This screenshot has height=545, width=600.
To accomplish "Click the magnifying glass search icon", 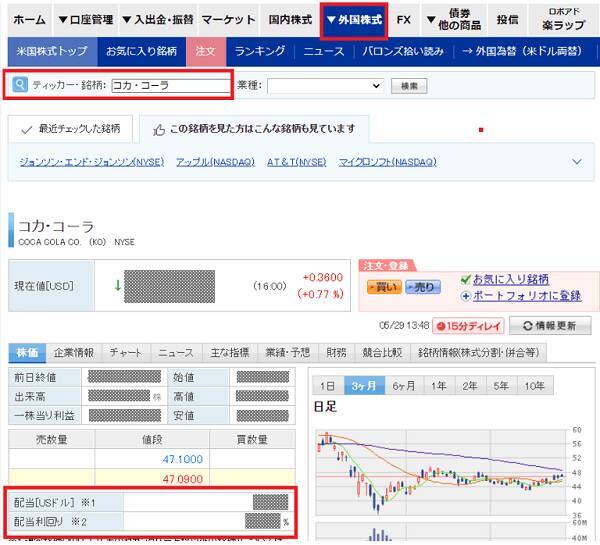I will point(20,86).
